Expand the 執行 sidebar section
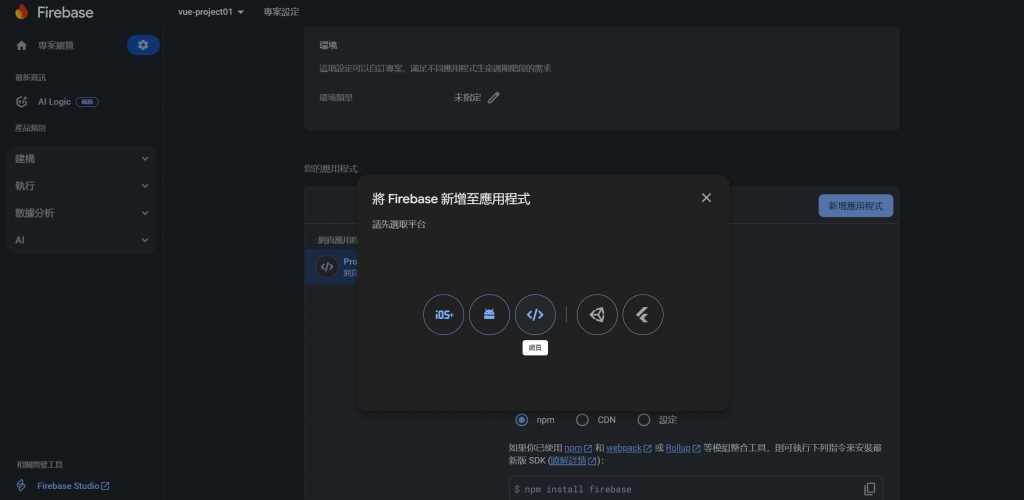The width and height of the screenshot is (1024, 500). tap(82, 186)
